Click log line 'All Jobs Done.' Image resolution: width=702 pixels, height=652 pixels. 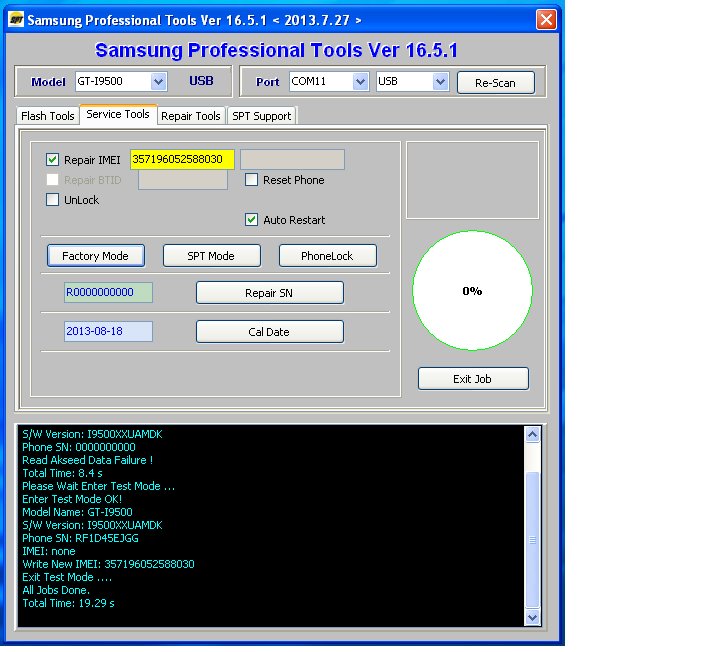tap(56, 590)
